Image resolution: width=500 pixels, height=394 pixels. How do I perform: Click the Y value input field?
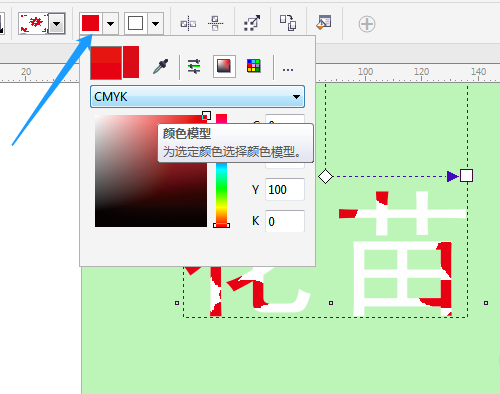tap(285, 190)
